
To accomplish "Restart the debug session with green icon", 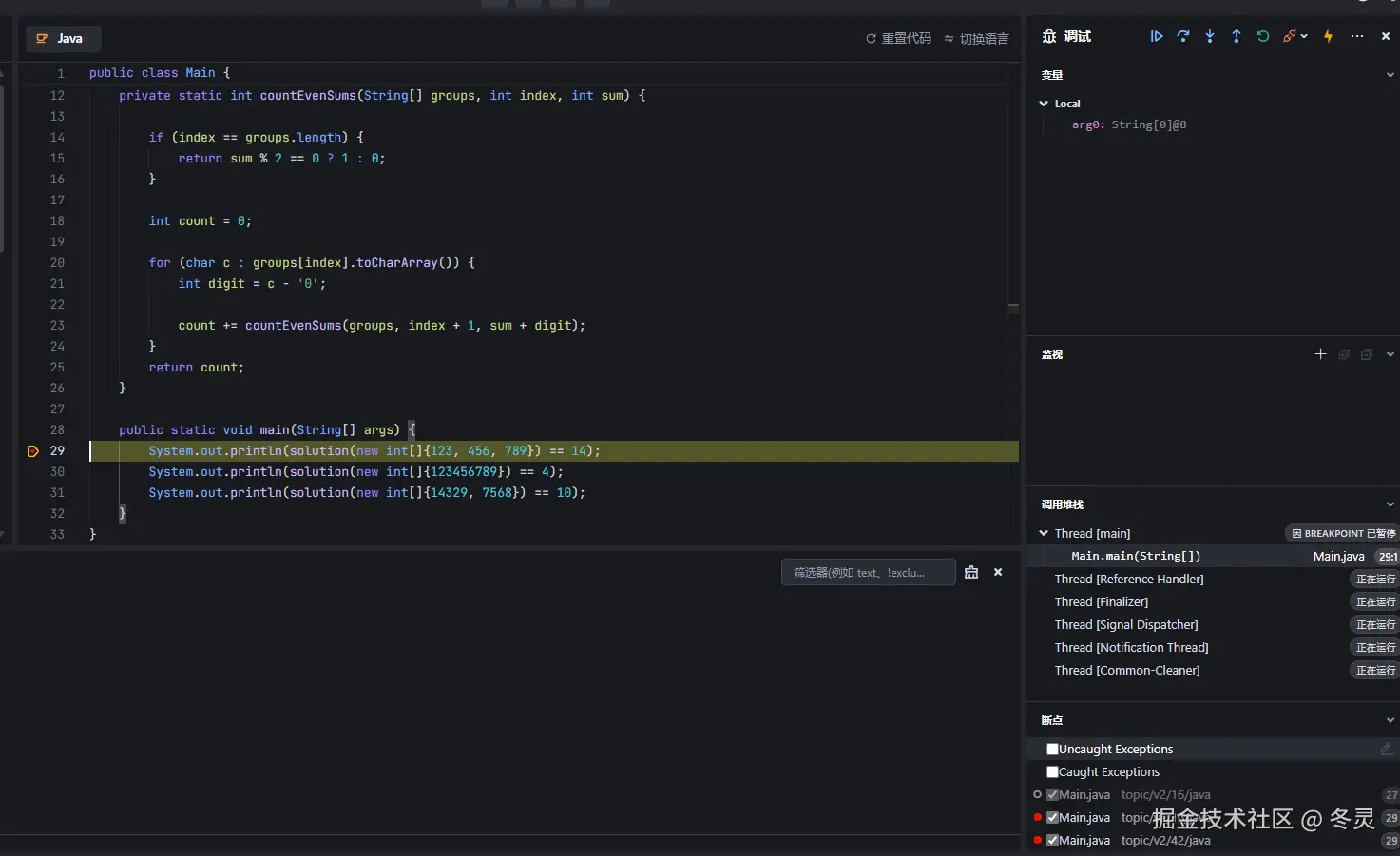I will 1263,36.
